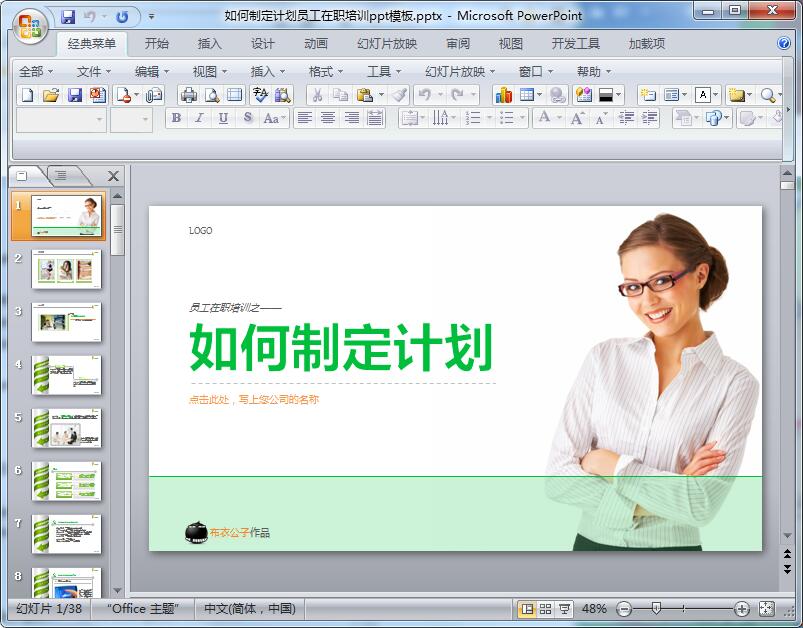
Task: Toggle text Shadow formatting
Action: (248, 118)
